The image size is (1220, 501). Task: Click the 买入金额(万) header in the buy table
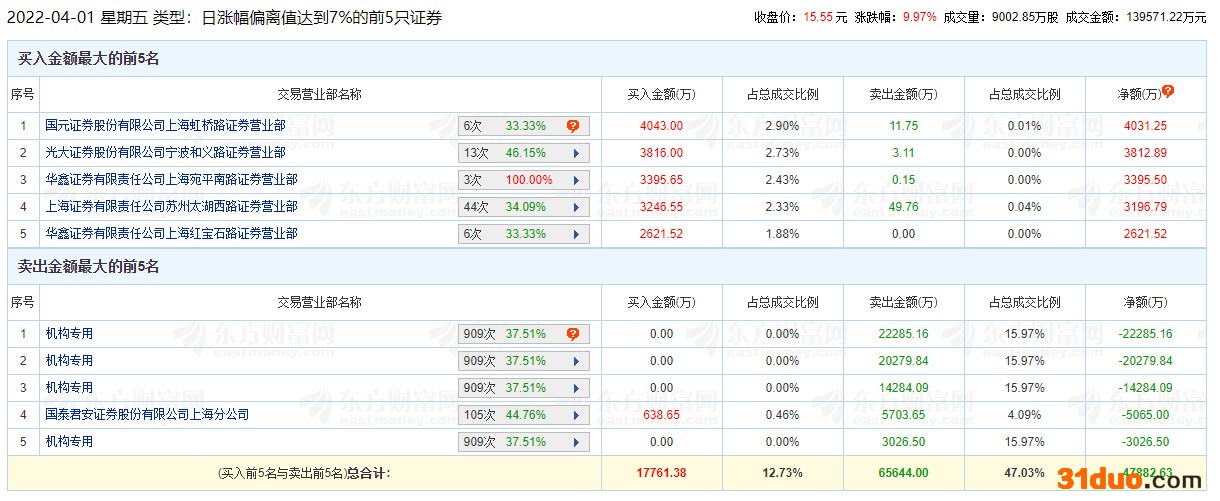tap(661, 94)
